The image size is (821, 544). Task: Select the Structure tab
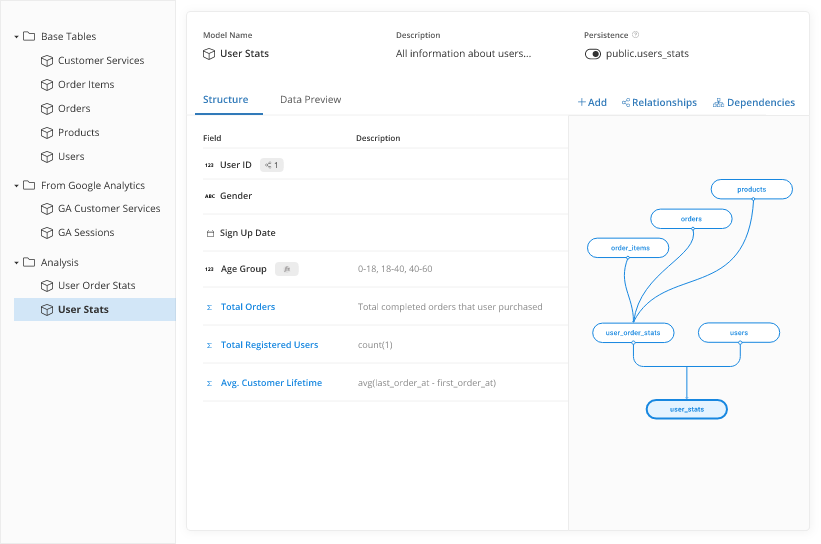coord(225,100)
